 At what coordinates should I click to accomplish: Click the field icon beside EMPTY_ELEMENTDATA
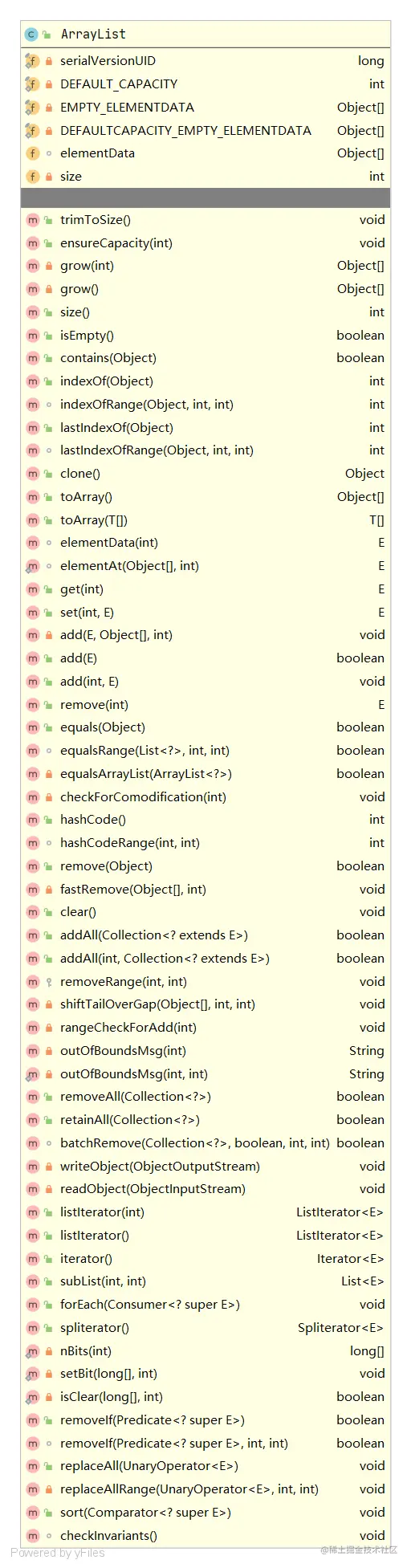coord(32,108)
